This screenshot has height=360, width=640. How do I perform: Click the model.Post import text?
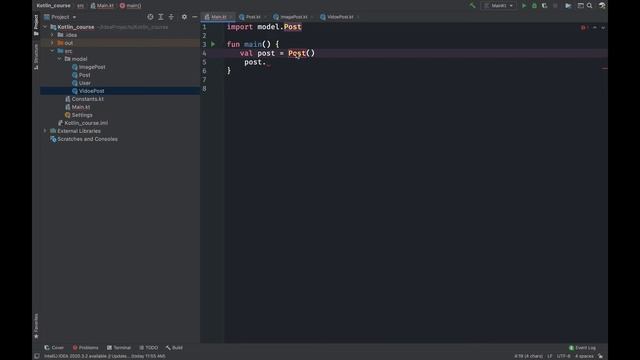280,27
